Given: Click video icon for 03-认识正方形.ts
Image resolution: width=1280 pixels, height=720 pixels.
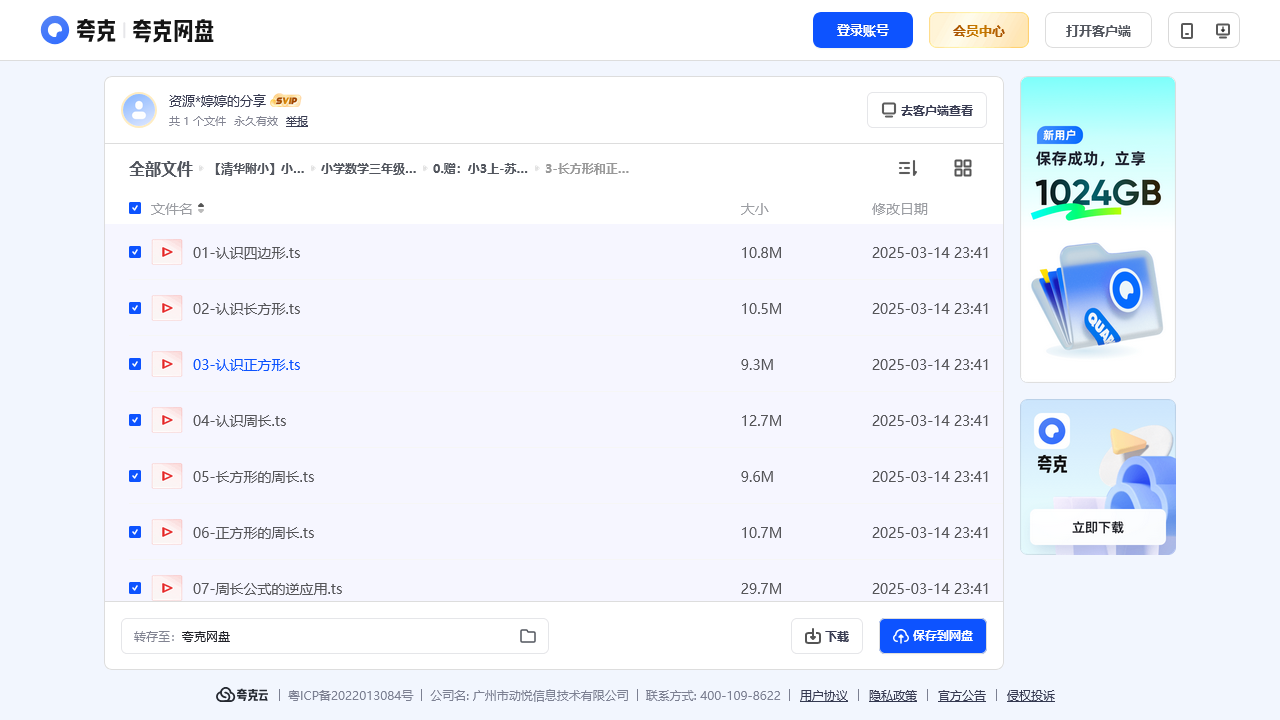Looking at the screenshot, I should (x=167, y=364).
